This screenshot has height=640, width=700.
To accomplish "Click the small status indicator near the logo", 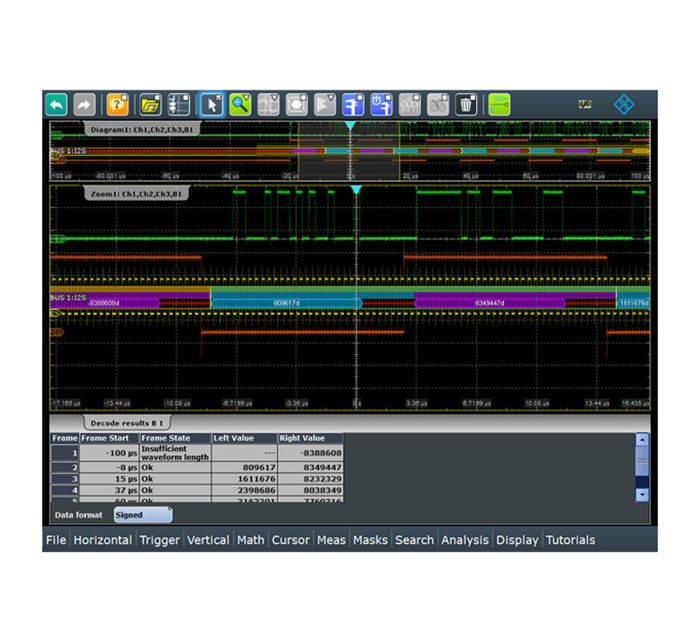I will (585, 104).
